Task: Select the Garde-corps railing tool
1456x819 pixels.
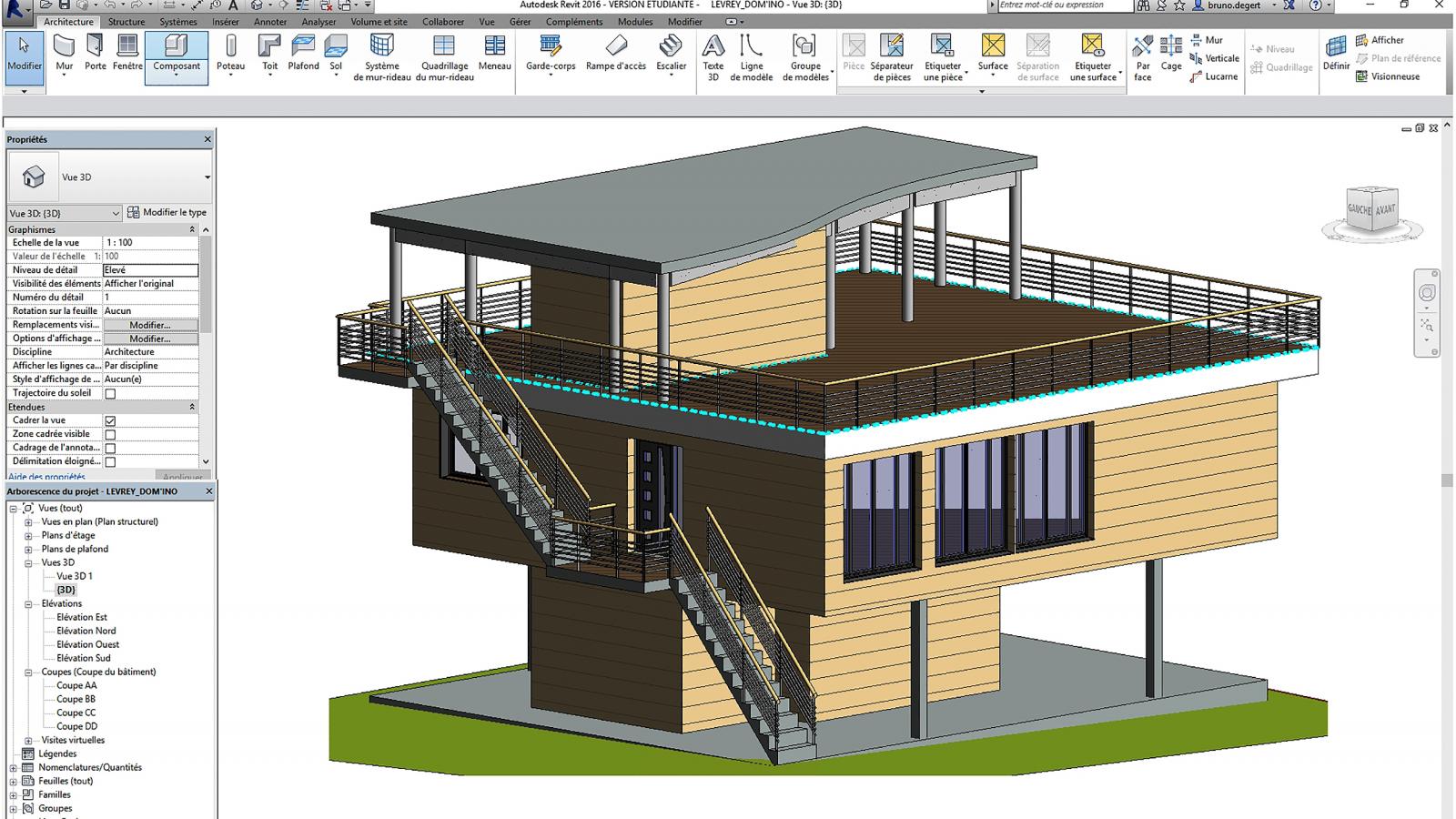Action: click(x=551, y=56)
